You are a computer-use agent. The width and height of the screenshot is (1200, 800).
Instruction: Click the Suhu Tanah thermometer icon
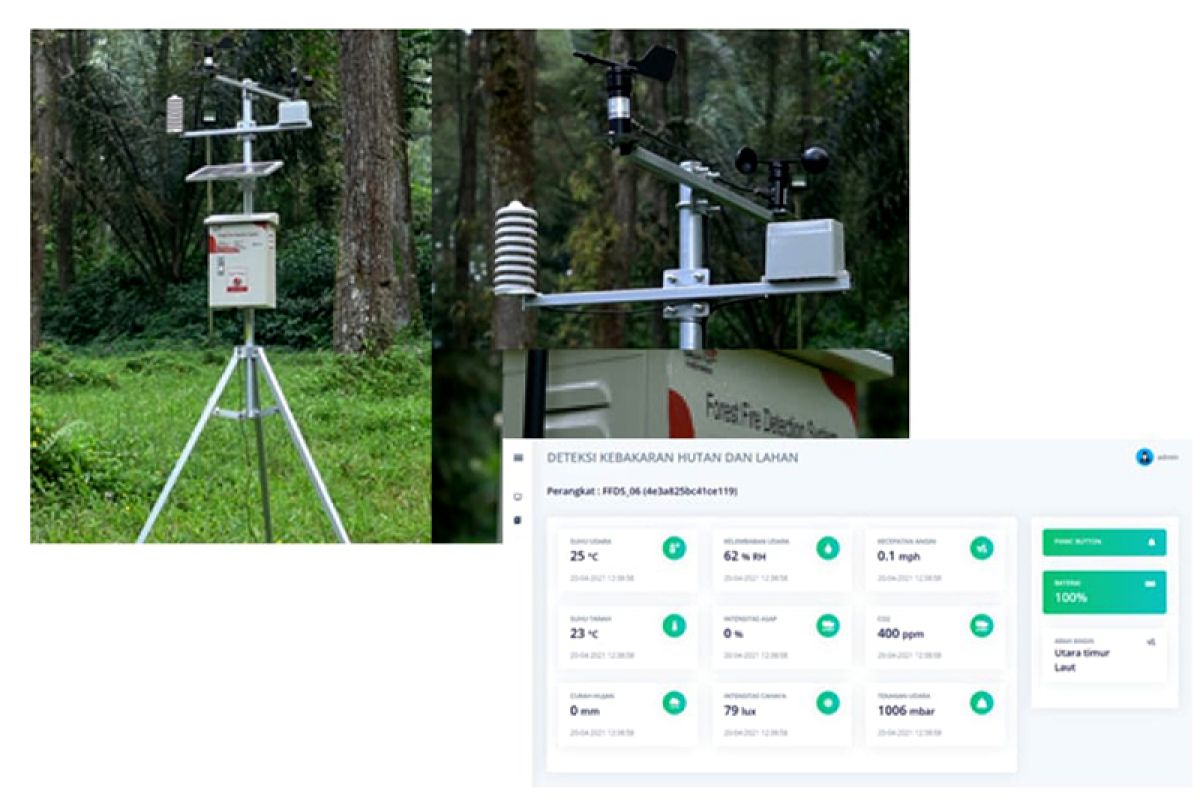point(675,626)
